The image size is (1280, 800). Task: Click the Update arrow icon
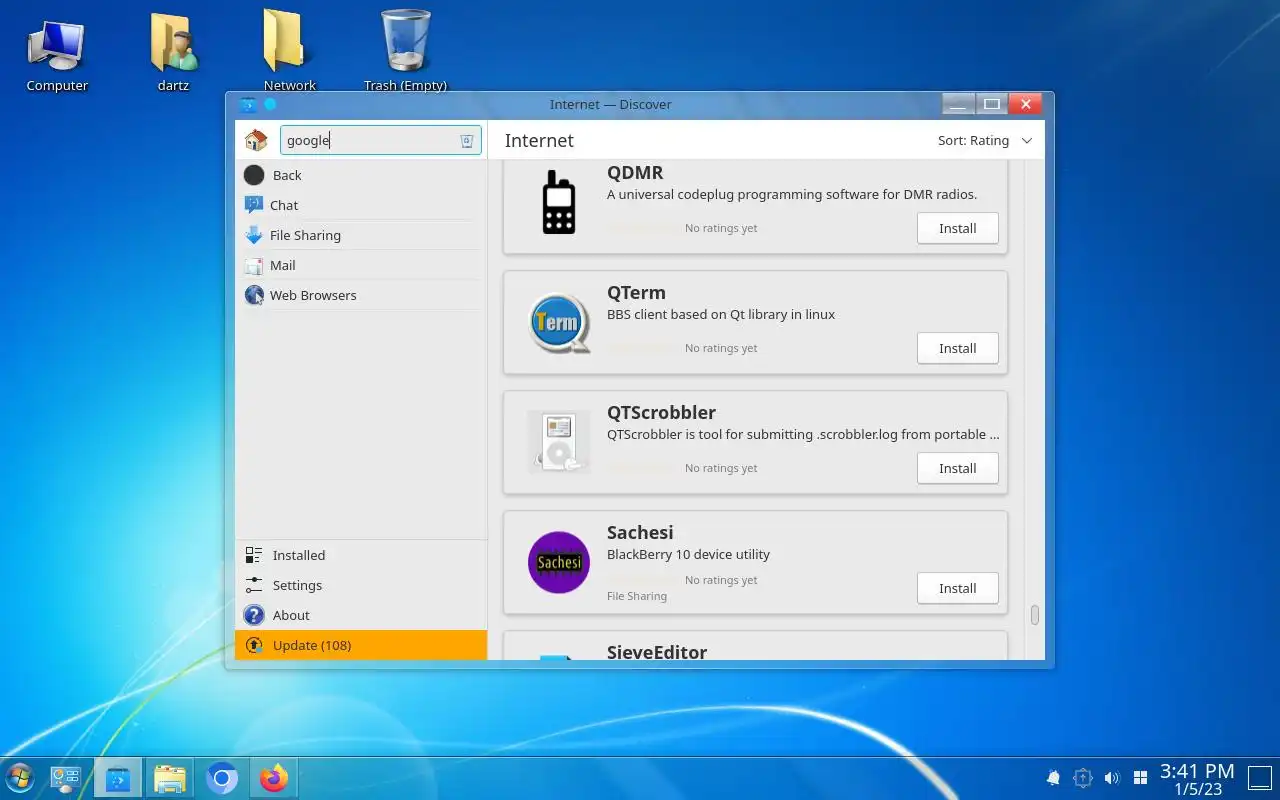254,645
